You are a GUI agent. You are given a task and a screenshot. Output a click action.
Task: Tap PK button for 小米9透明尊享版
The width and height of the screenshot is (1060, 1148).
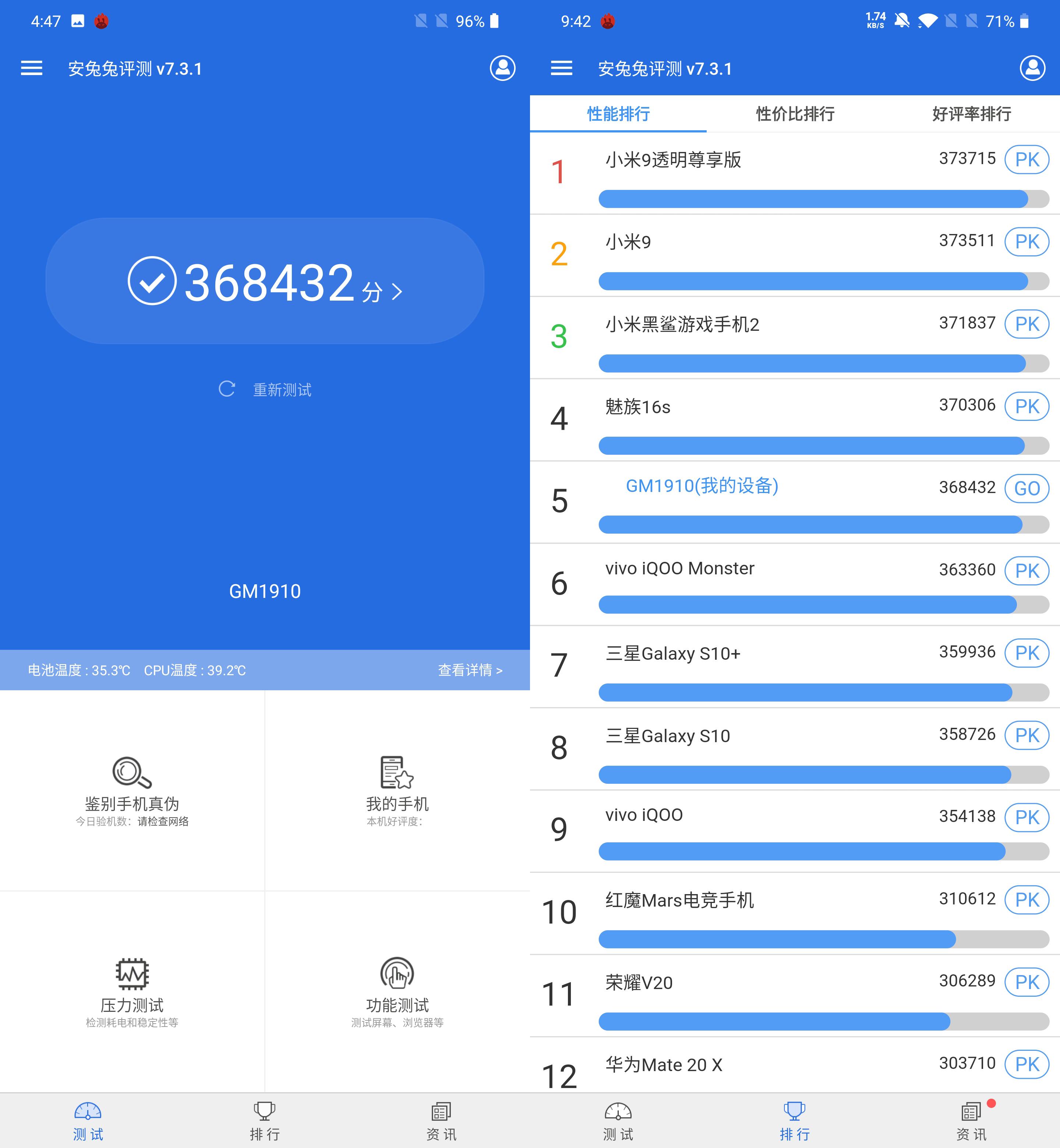tap(1026, 159)
